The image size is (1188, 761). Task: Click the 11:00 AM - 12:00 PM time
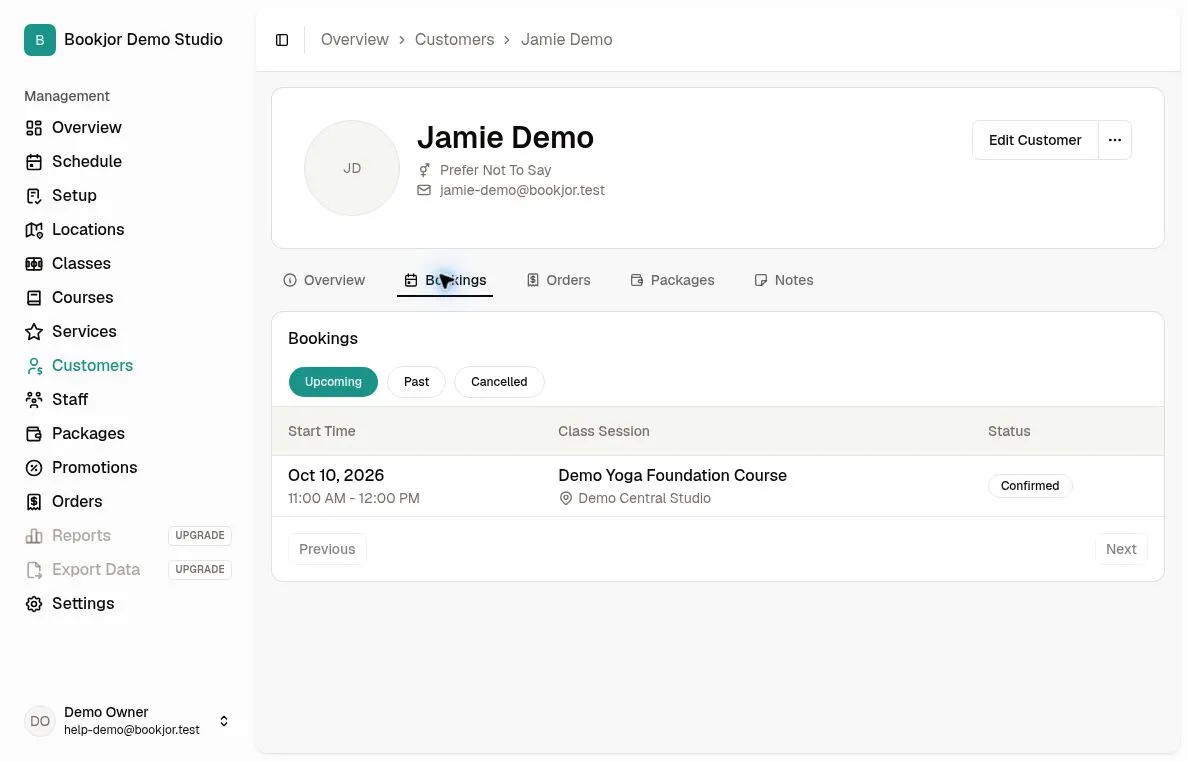point(354,498)
